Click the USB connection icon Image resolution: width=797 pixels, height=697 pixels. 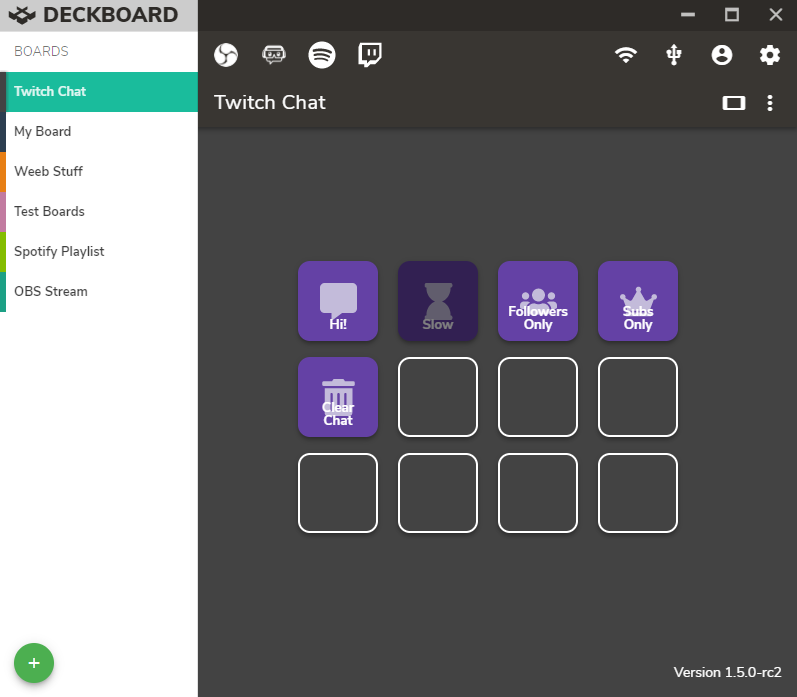[x=674, y=54]
